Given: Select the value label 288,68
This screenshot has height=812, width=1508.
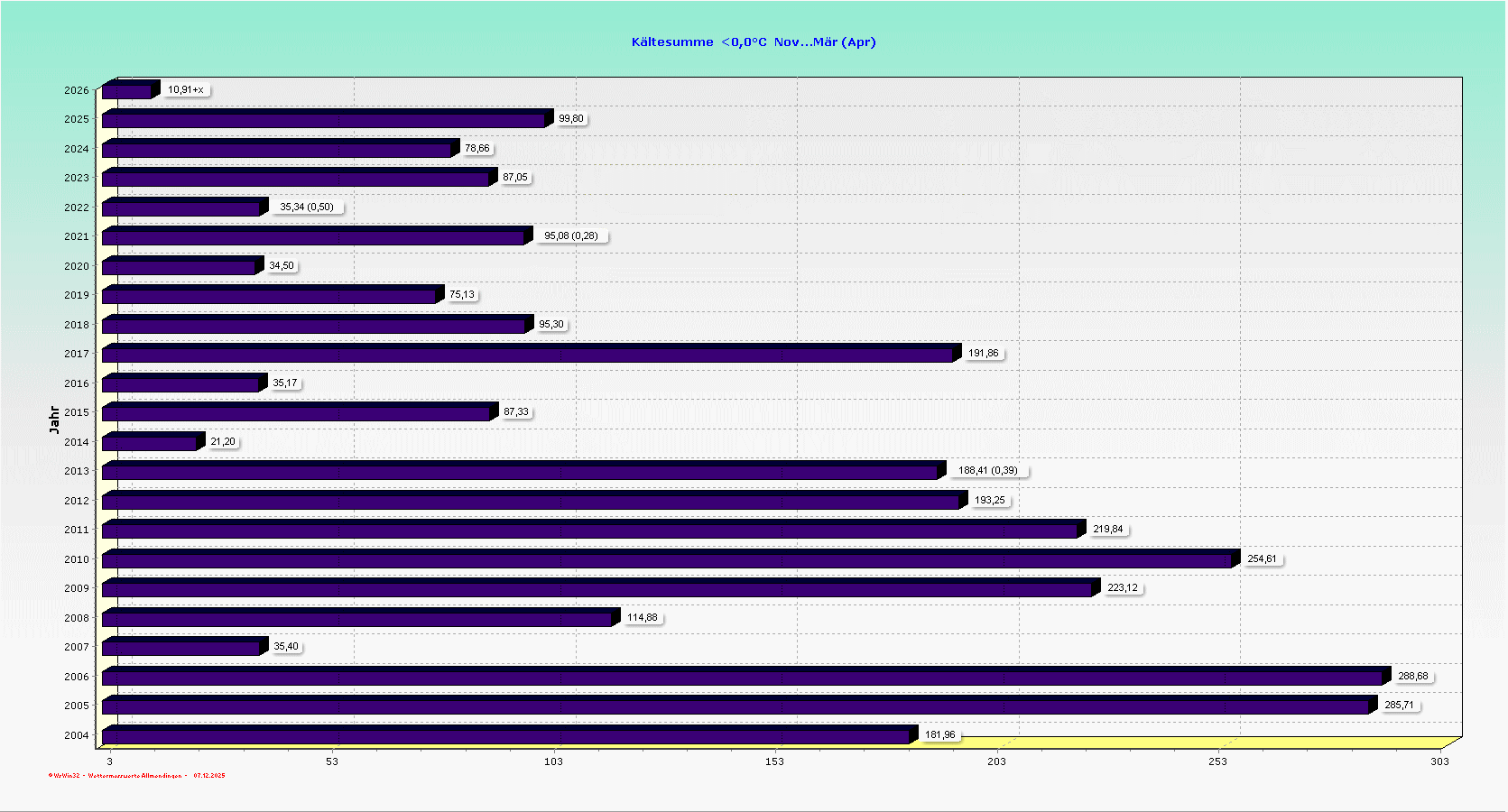Looking at the screenshot, I should click(1412, 676).
